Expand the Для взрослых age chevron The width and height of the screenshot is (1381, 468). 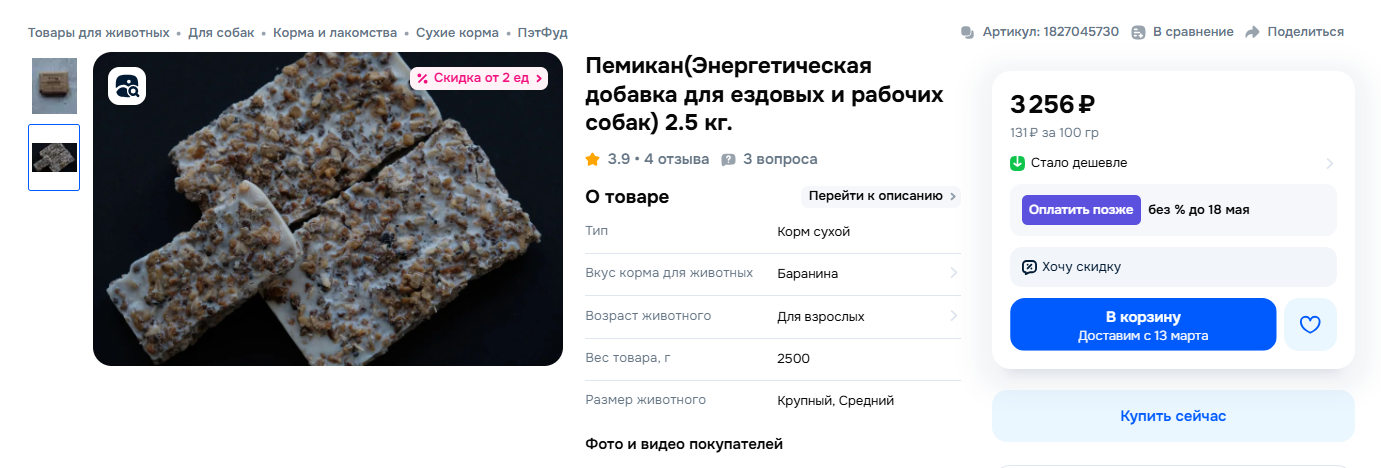point(953,316)
